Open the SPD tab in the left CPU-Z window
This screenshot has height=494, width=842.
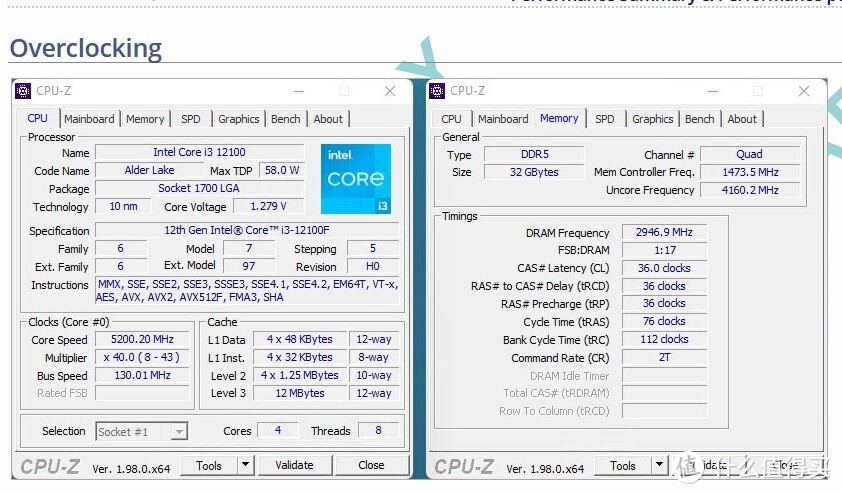[191, 119]
